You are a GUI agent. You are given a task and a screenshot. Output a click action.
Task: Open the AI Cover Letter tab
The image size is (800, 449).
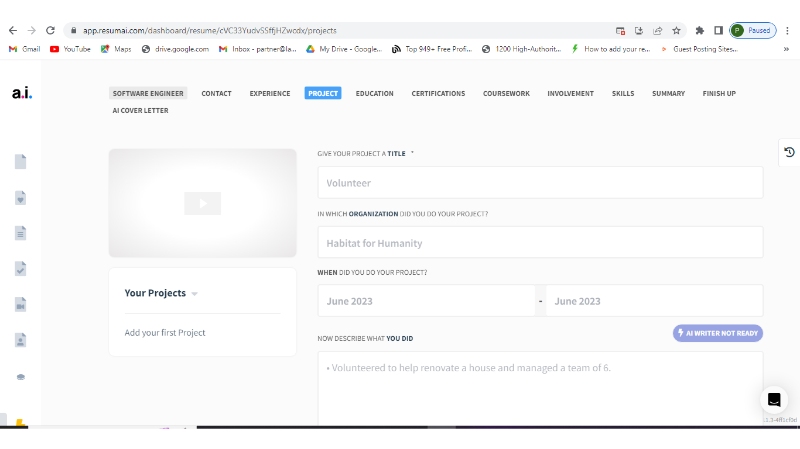point(140,111)
